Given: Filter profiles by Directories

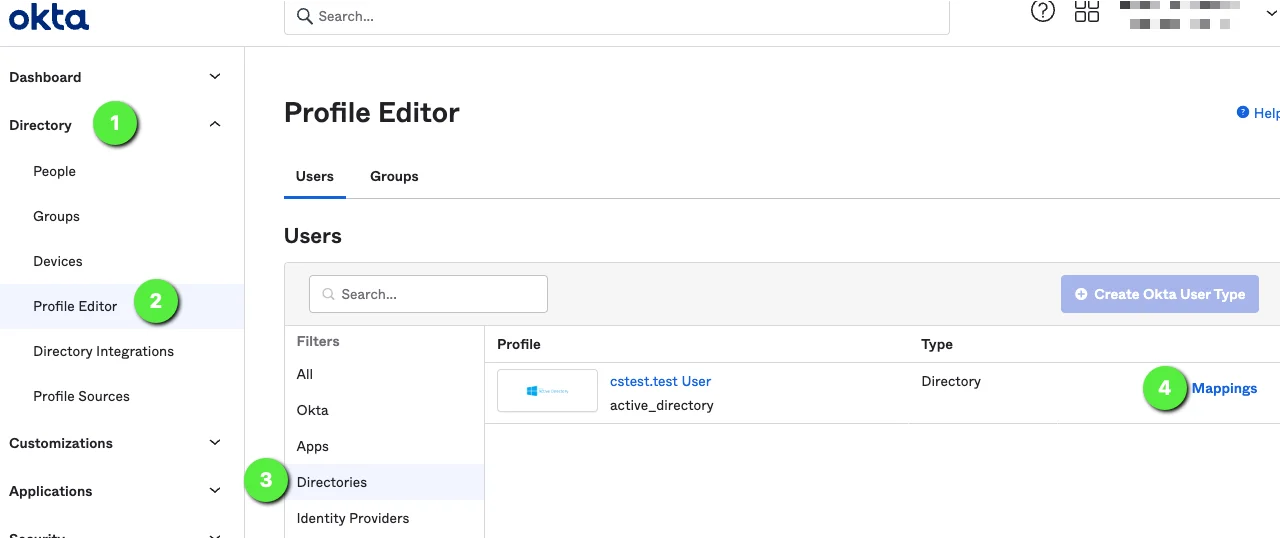Looking at the screenshot, I should 384,482.
